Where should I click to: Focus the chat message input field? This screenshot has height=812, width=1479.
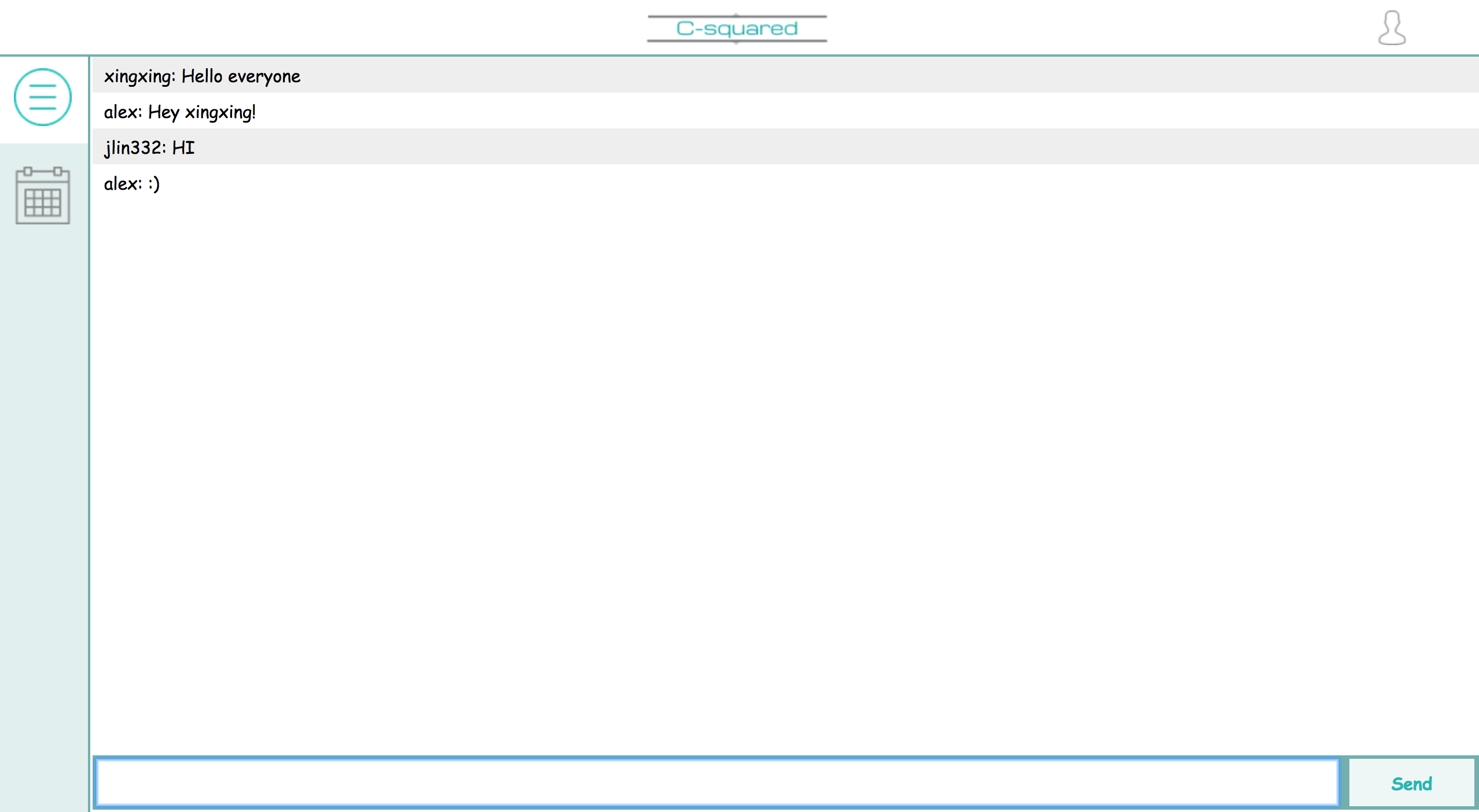(716, 783)
